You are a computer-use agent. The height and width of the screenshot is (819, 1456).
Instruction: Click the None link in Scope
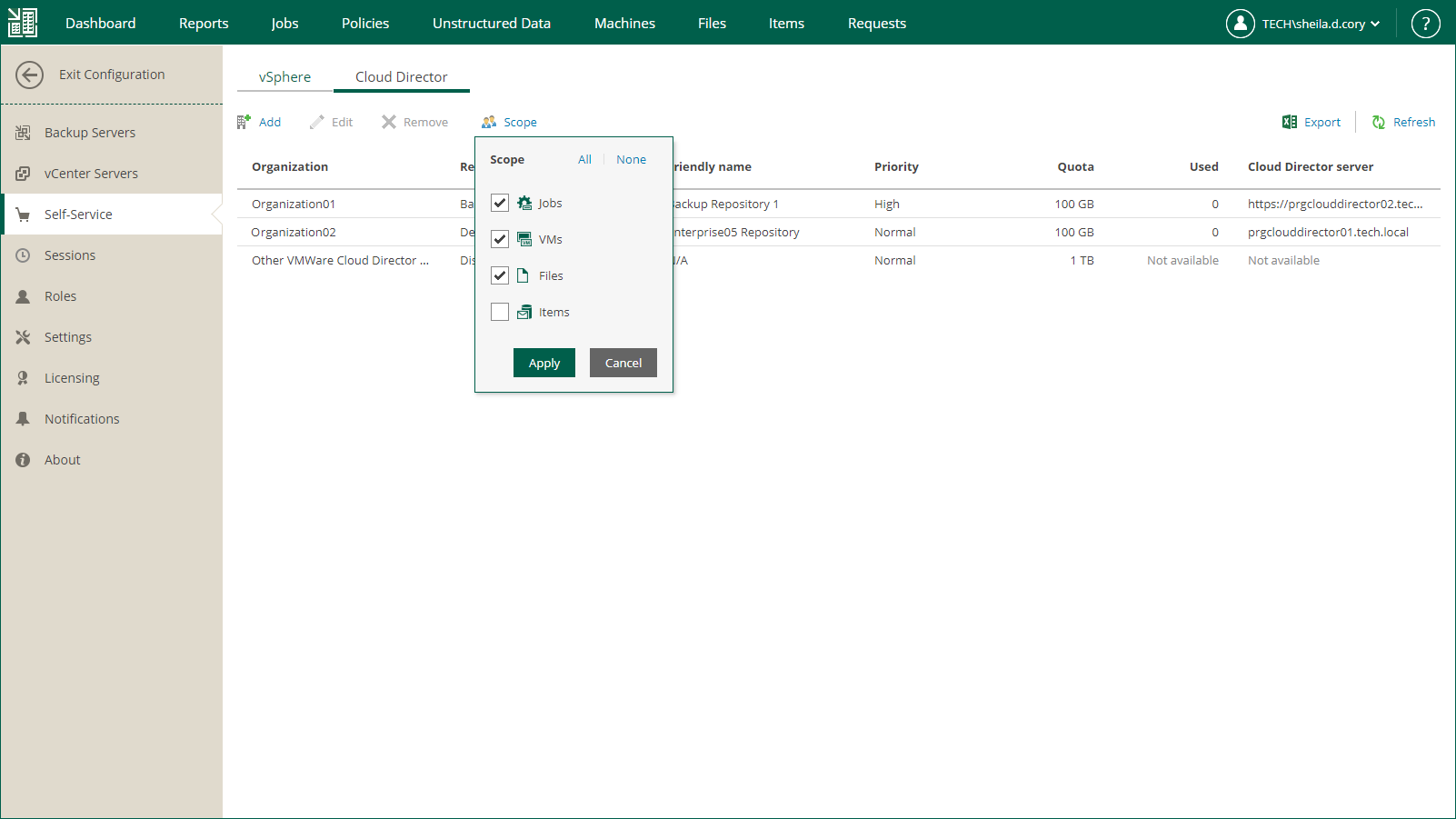(x=631, y=159)
